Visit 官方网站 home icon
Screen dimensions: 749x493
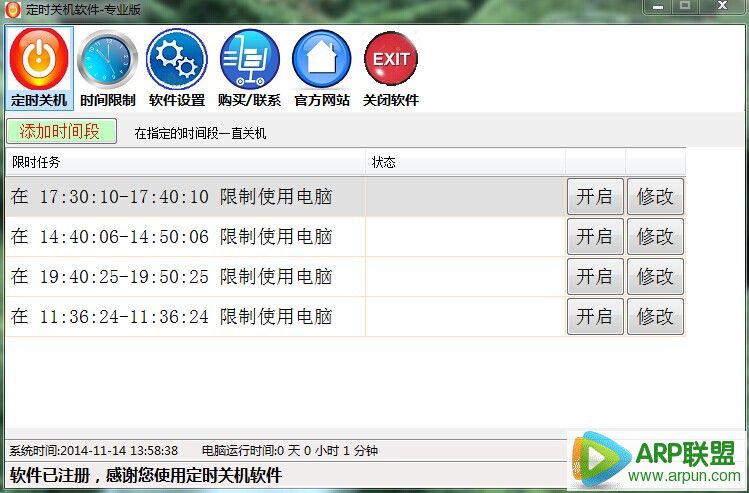(321, 68)
